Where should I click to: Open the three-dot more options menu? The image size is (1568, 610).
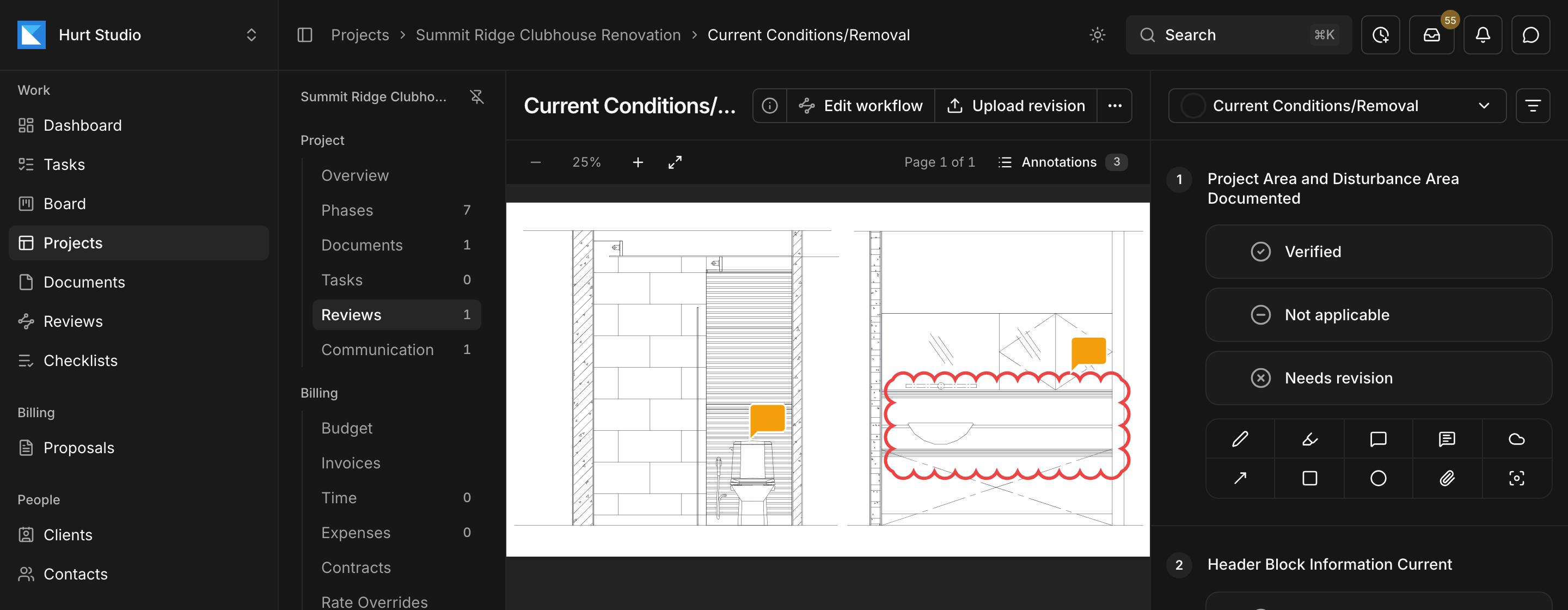pos(1114,106)
